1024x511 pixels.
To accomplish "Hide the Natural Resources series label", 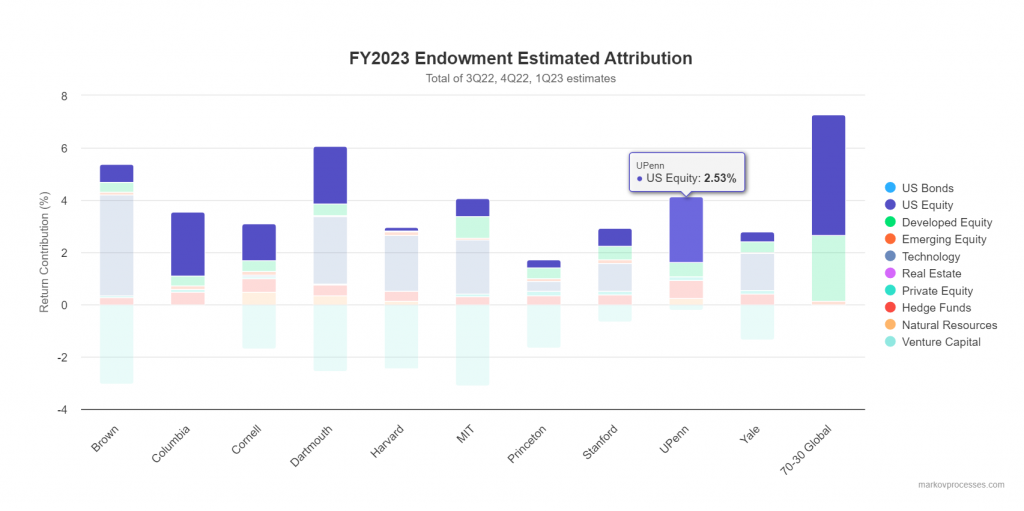I will (x=950, y=325).
